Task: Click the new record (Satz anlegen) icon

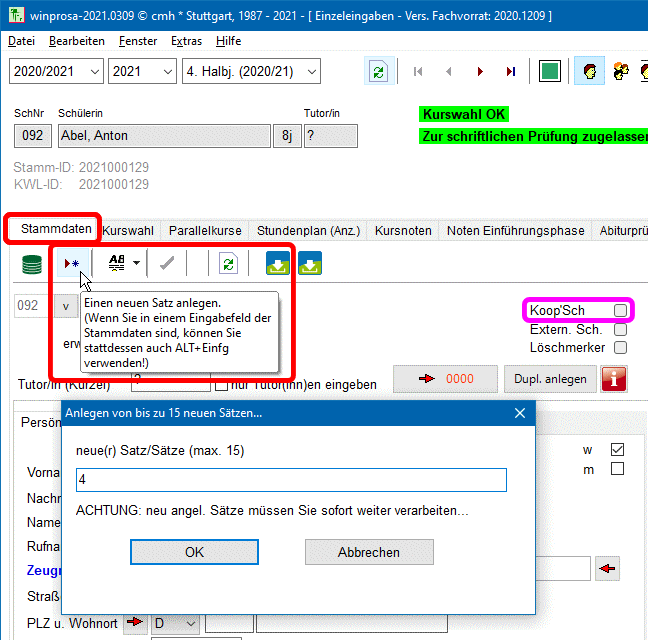Action: coord(71,263)
